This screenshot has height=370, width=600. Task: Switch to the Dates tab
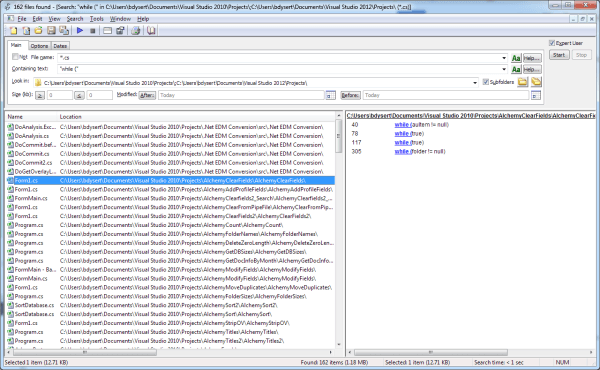[x=60, y=46]
